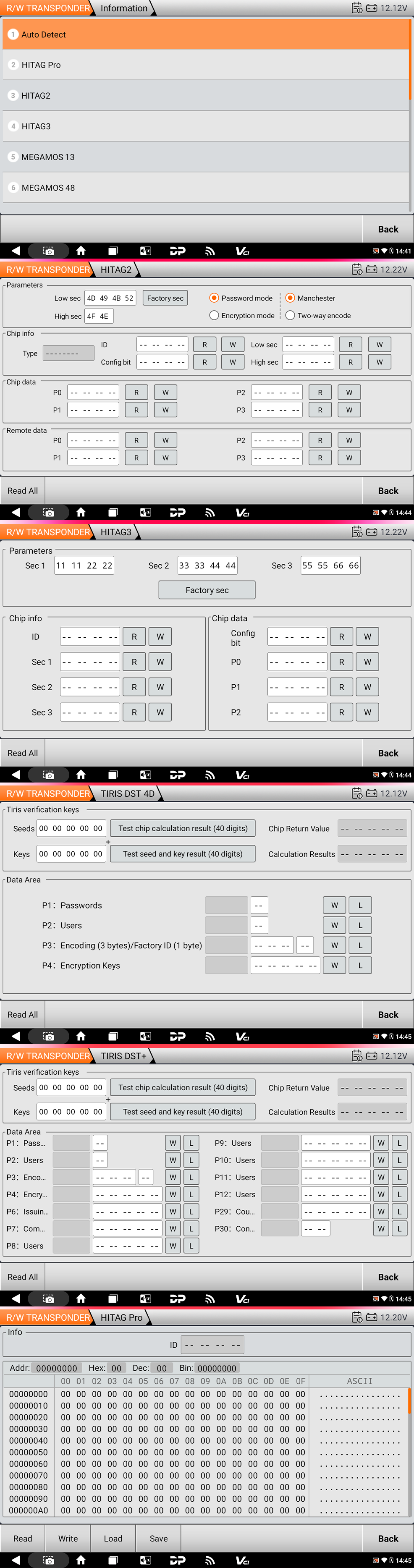Screen dimensions: 414x1568
Task: Tap the cast signal icon under the HITAG2 screen
Action: point(210,513)
